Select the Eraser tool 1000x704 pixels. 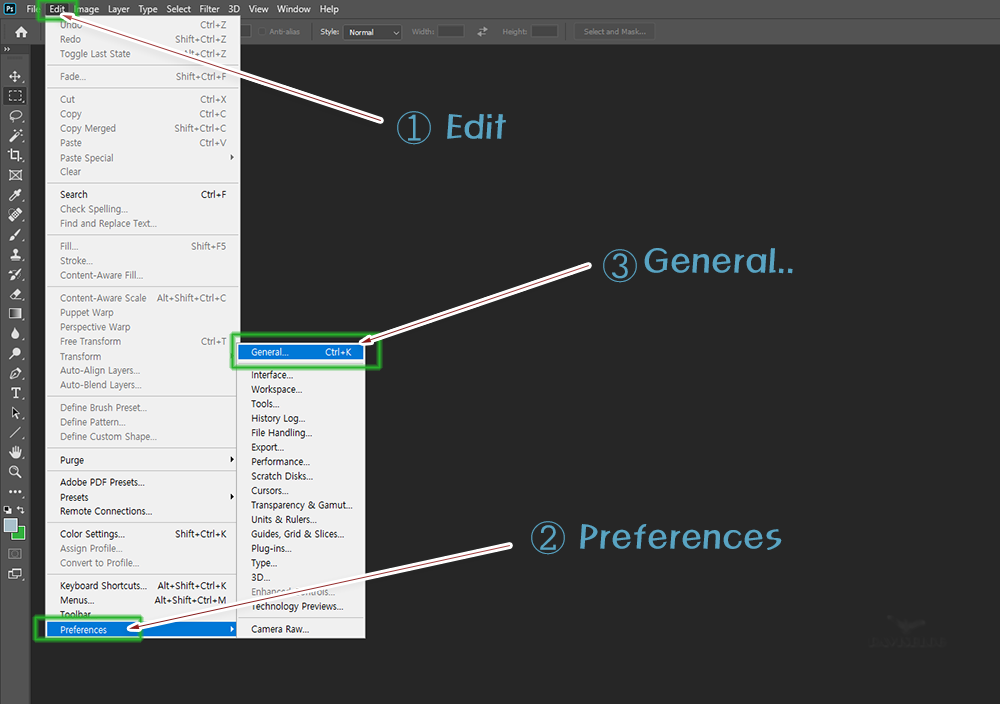pos(15,294)
